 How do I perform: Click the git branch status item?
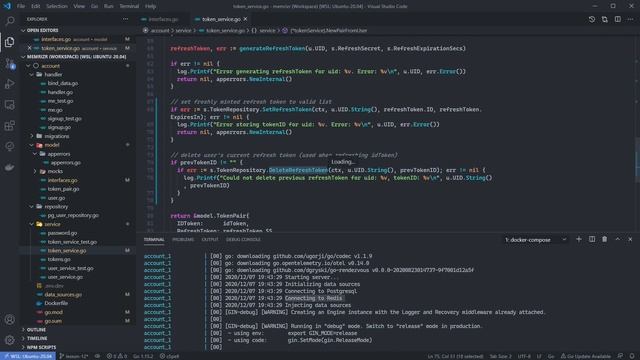pyautogui.click(x=74, y=356)
